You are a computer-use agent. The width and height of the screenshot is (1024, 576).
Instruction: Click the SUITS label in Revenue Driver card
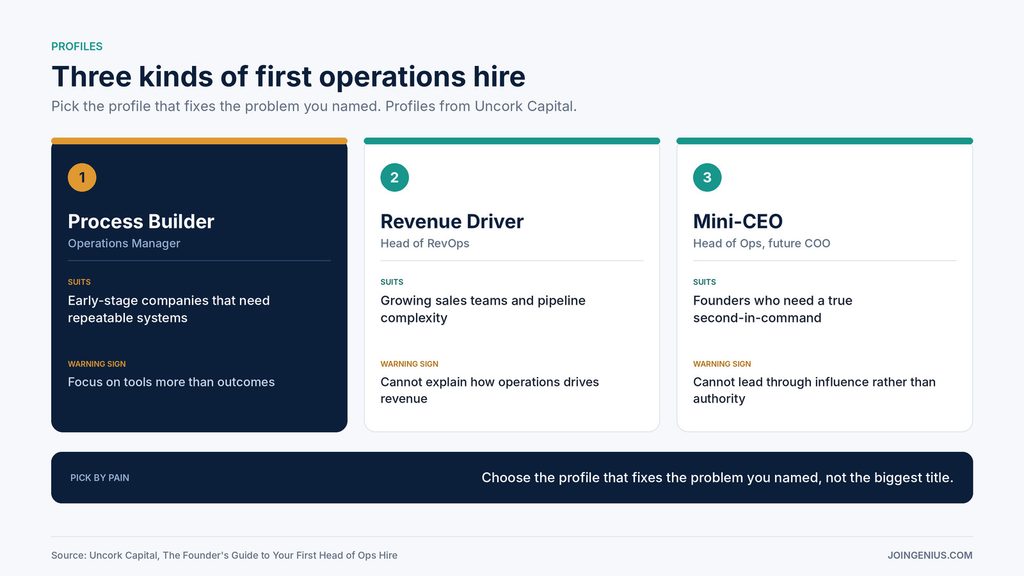pos(392,282)
